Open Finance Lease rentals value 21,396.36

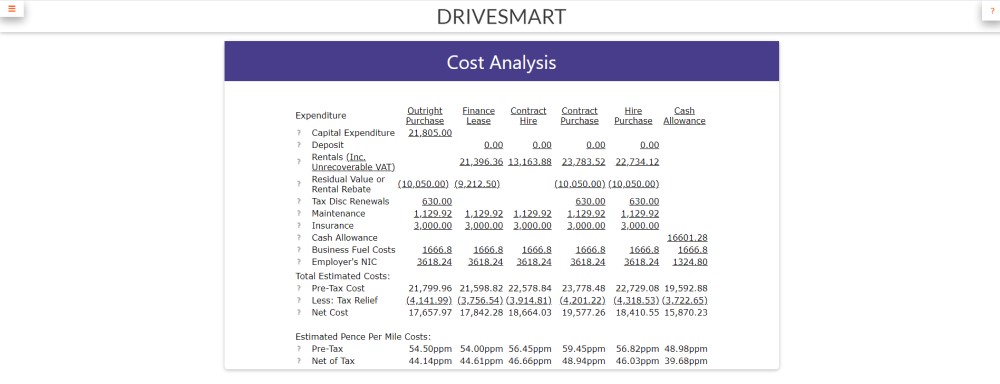point(482,162)
